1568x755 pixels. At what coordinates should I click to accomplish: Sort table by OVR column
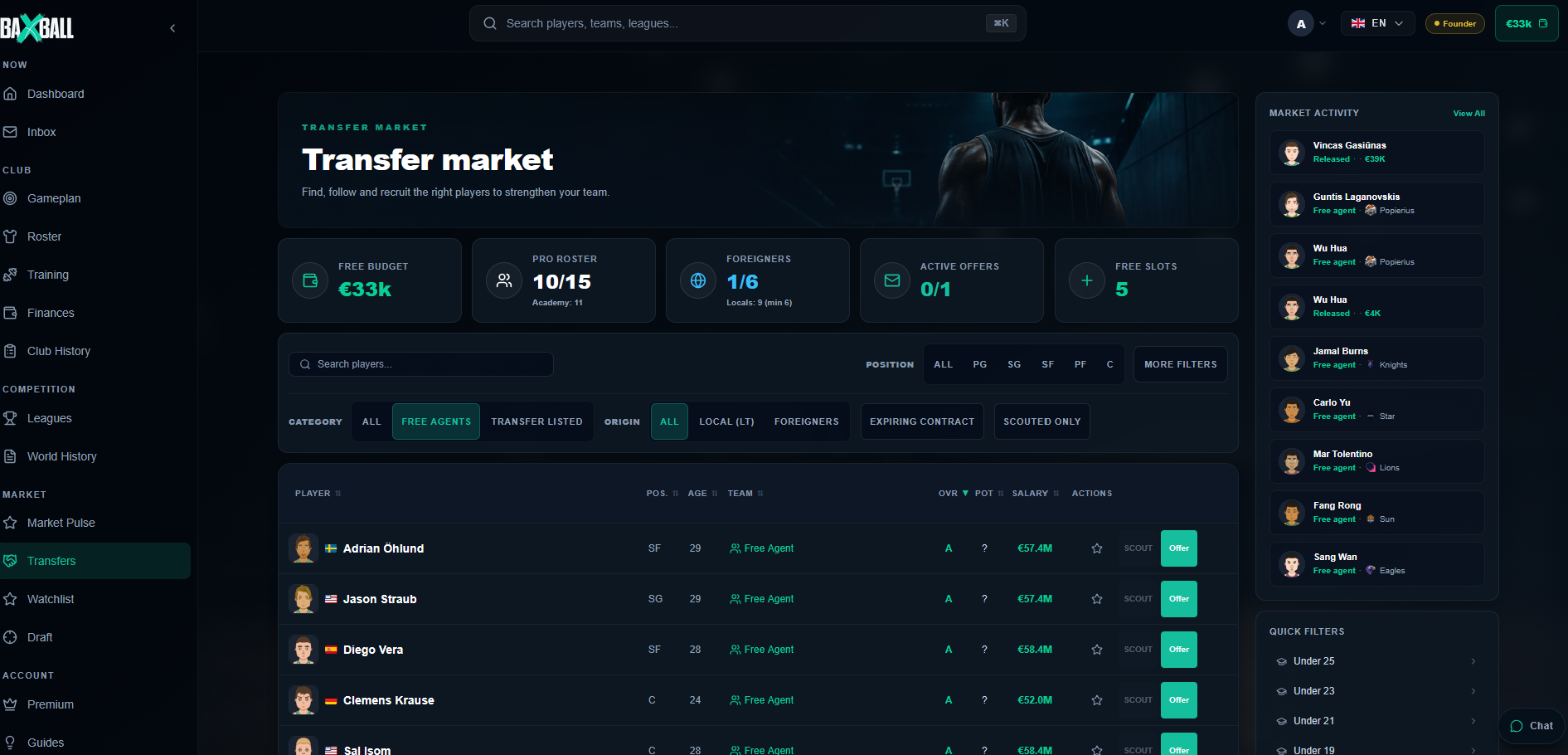953,493
